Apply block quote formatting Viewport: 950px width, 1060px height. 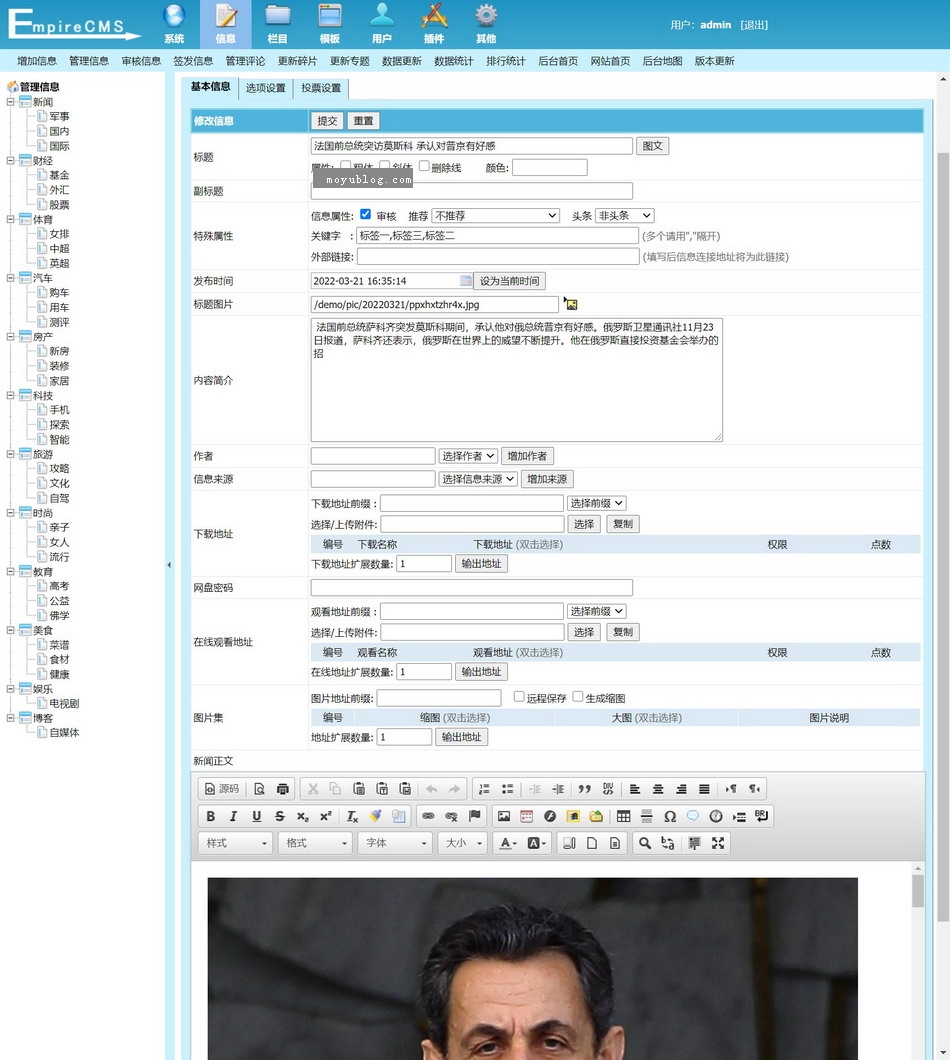[585, 789]
